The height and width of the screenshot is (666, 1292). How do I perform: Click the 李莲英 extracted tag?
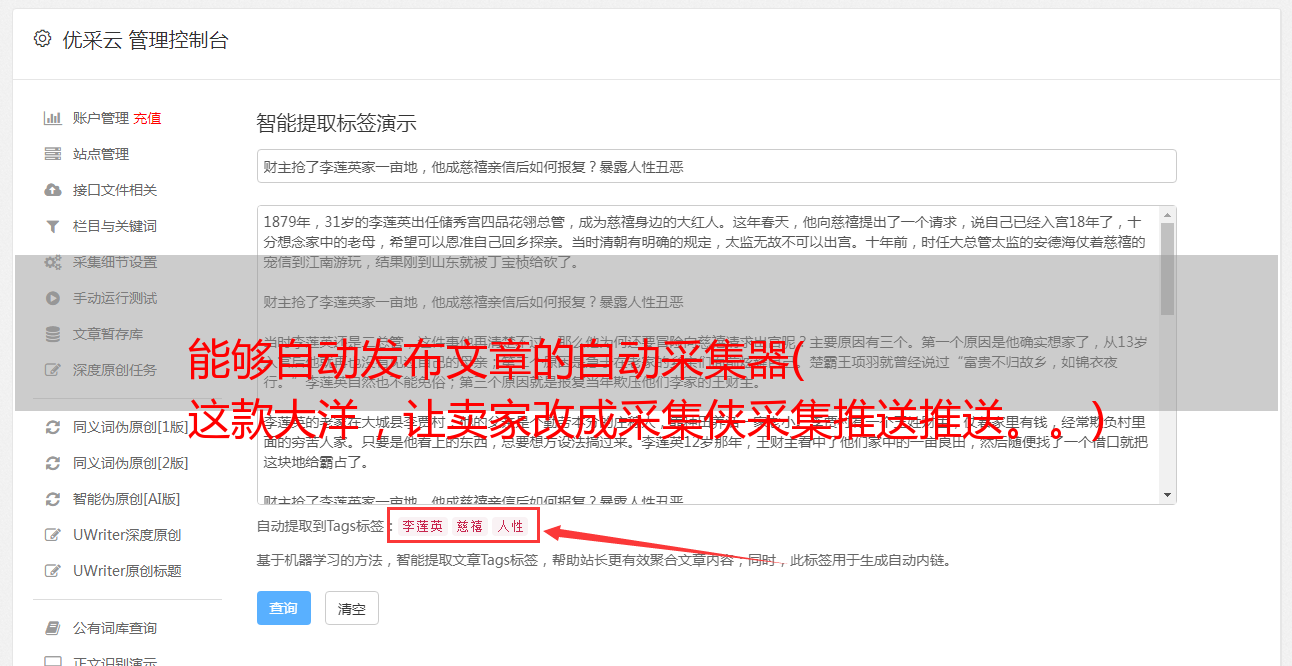coord(423,526)
